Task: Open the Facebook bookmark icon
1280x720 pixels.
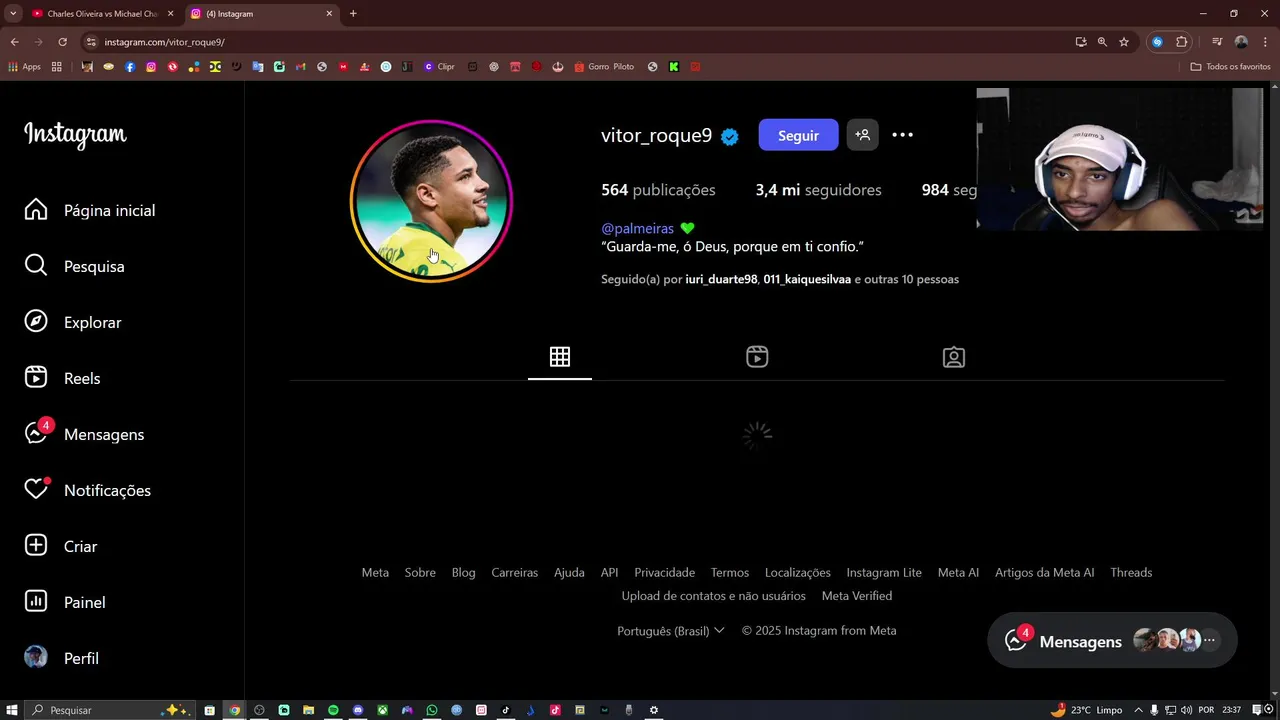Action: click(130, 67)
